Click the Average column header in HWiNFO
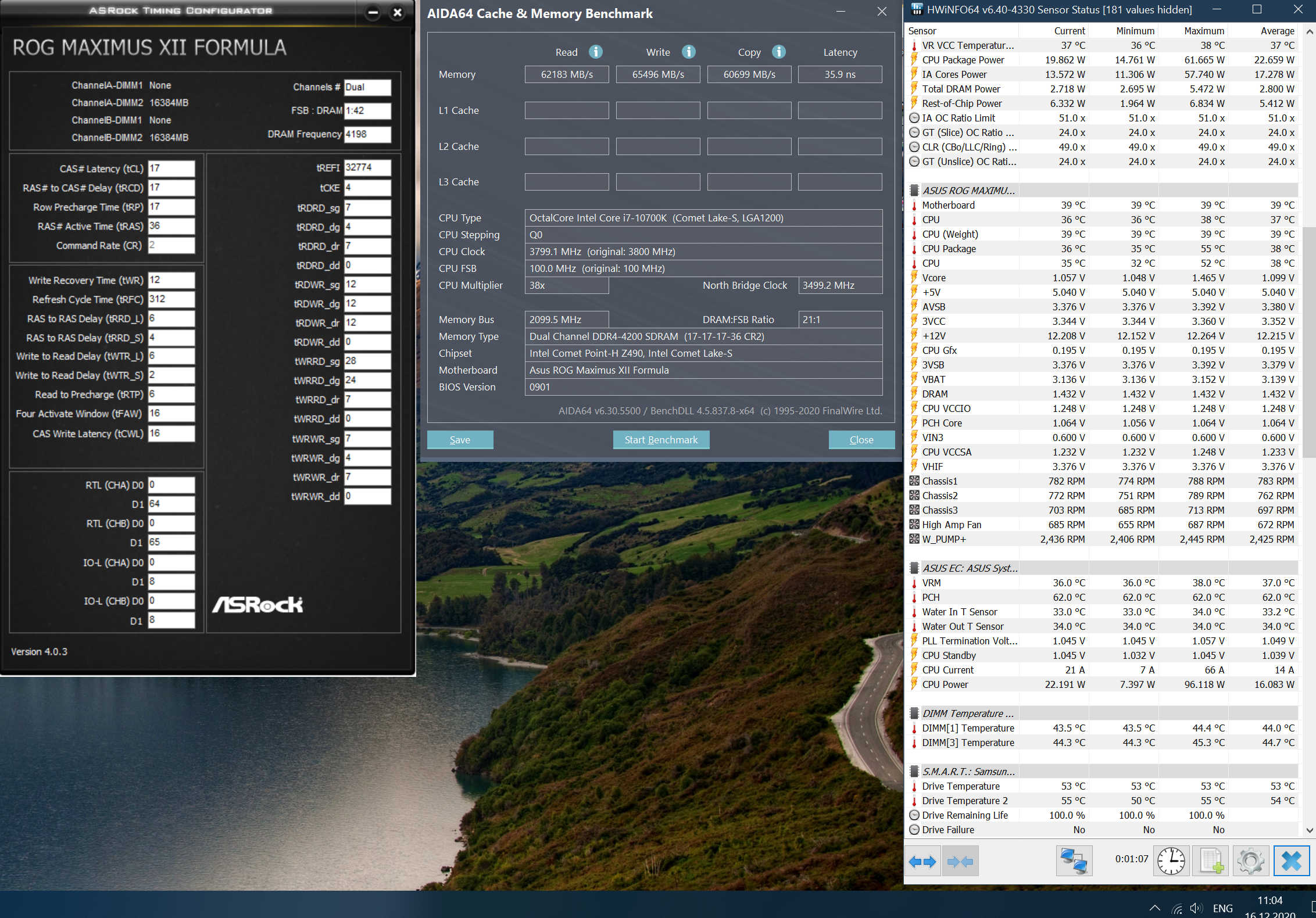Image resolution: width=1316 pixels, height=918 pixels. [1277, 31]
